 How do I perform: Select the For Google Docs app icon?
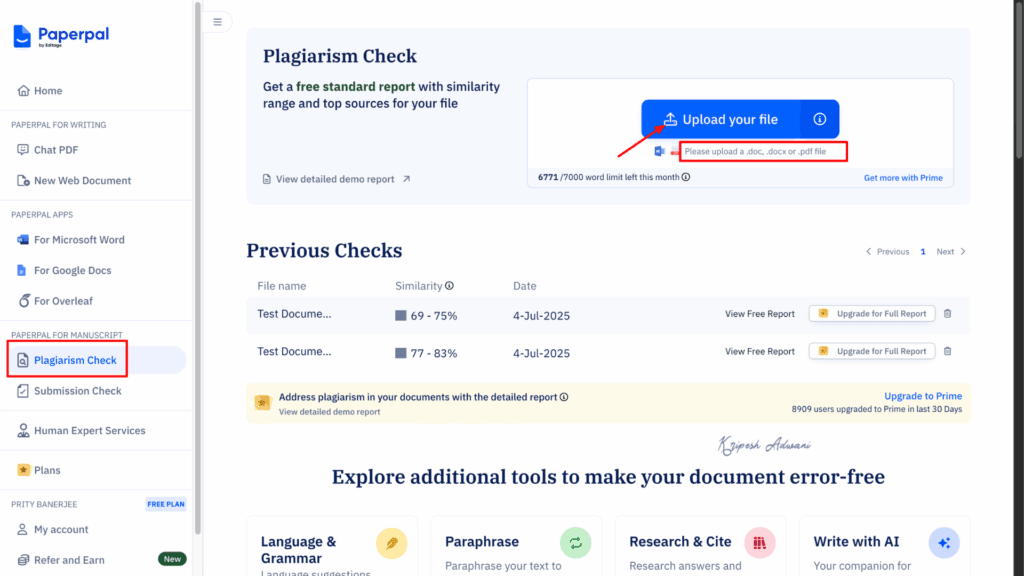(x=24, y=270)
